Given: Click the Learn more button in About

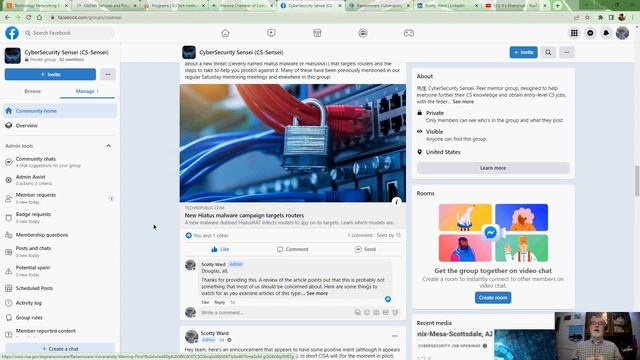Looking at the screenshot, I should tap(493, 168).
